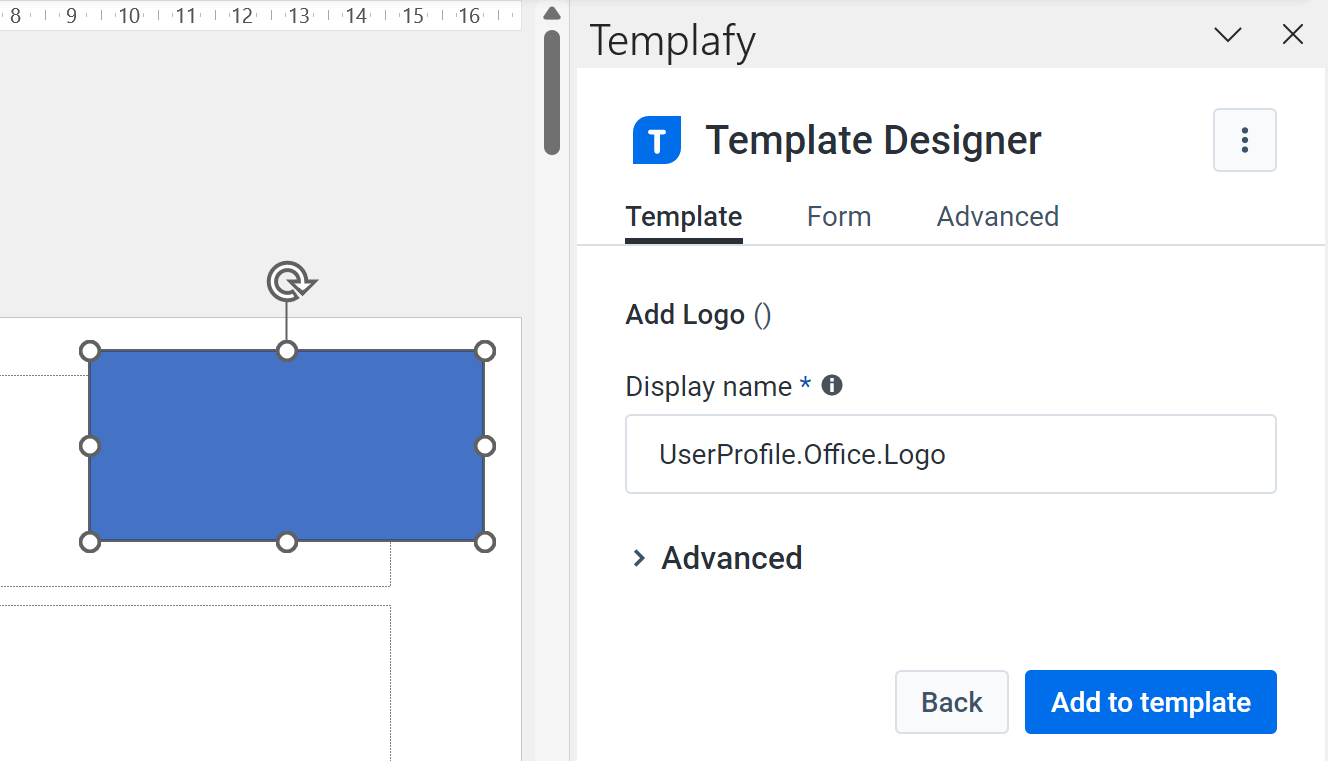
Task: Click the rotation handle above the blue shape
Action: pyautogui.click(x=289, y=282)
